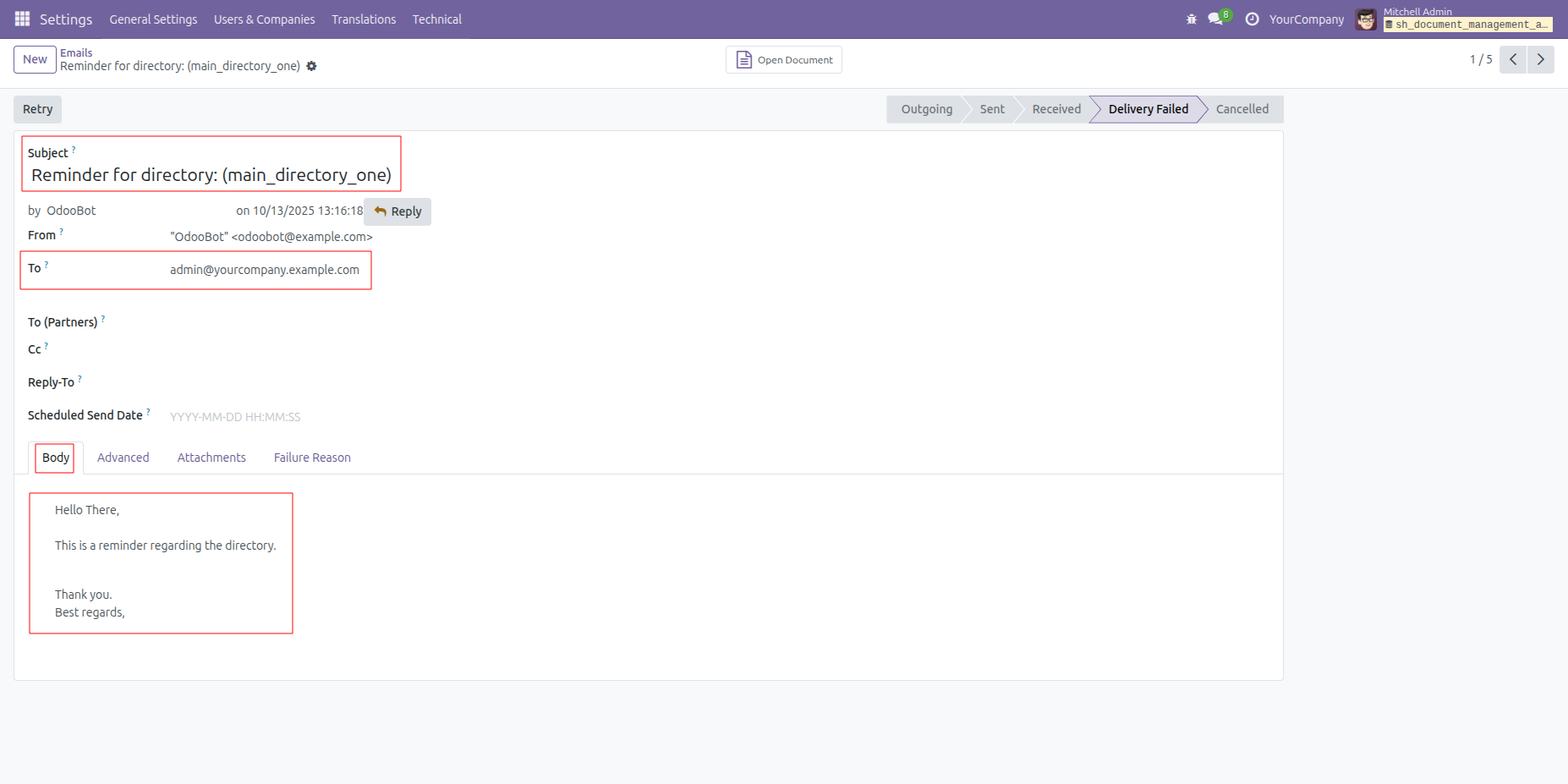Click the From field help mark
Screen dimensions: 1568x784
pos(61,232)
